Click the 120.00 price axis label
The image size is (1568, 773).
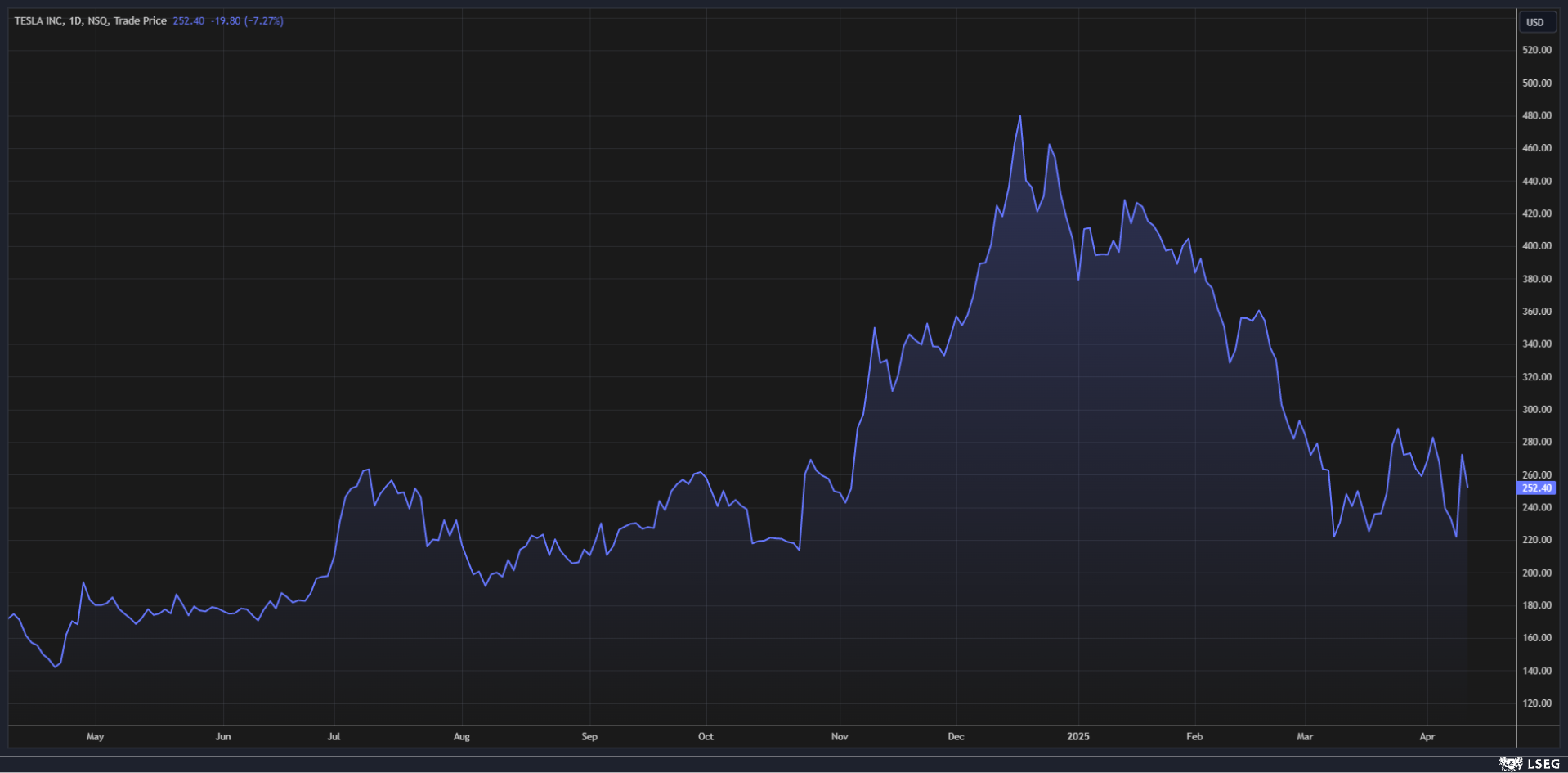click(1537, 703)
